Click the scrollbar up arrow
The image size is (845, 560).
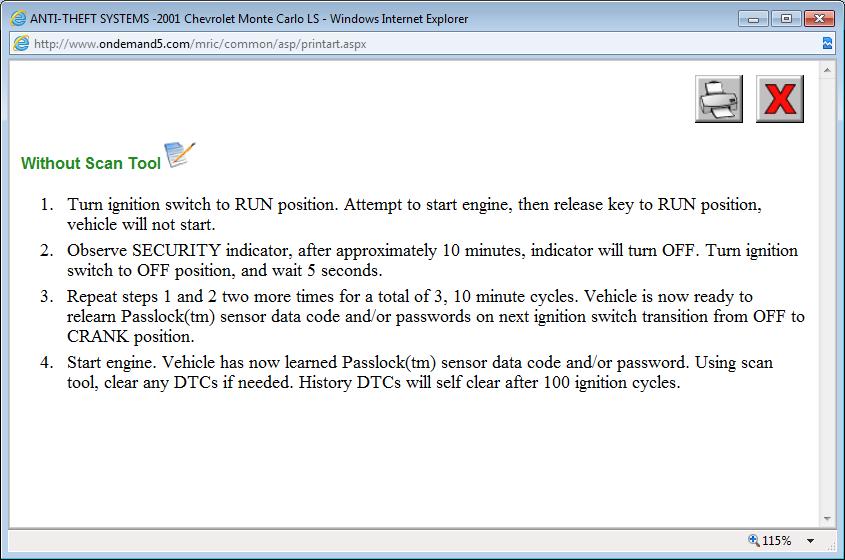click(x=827, y=70)
